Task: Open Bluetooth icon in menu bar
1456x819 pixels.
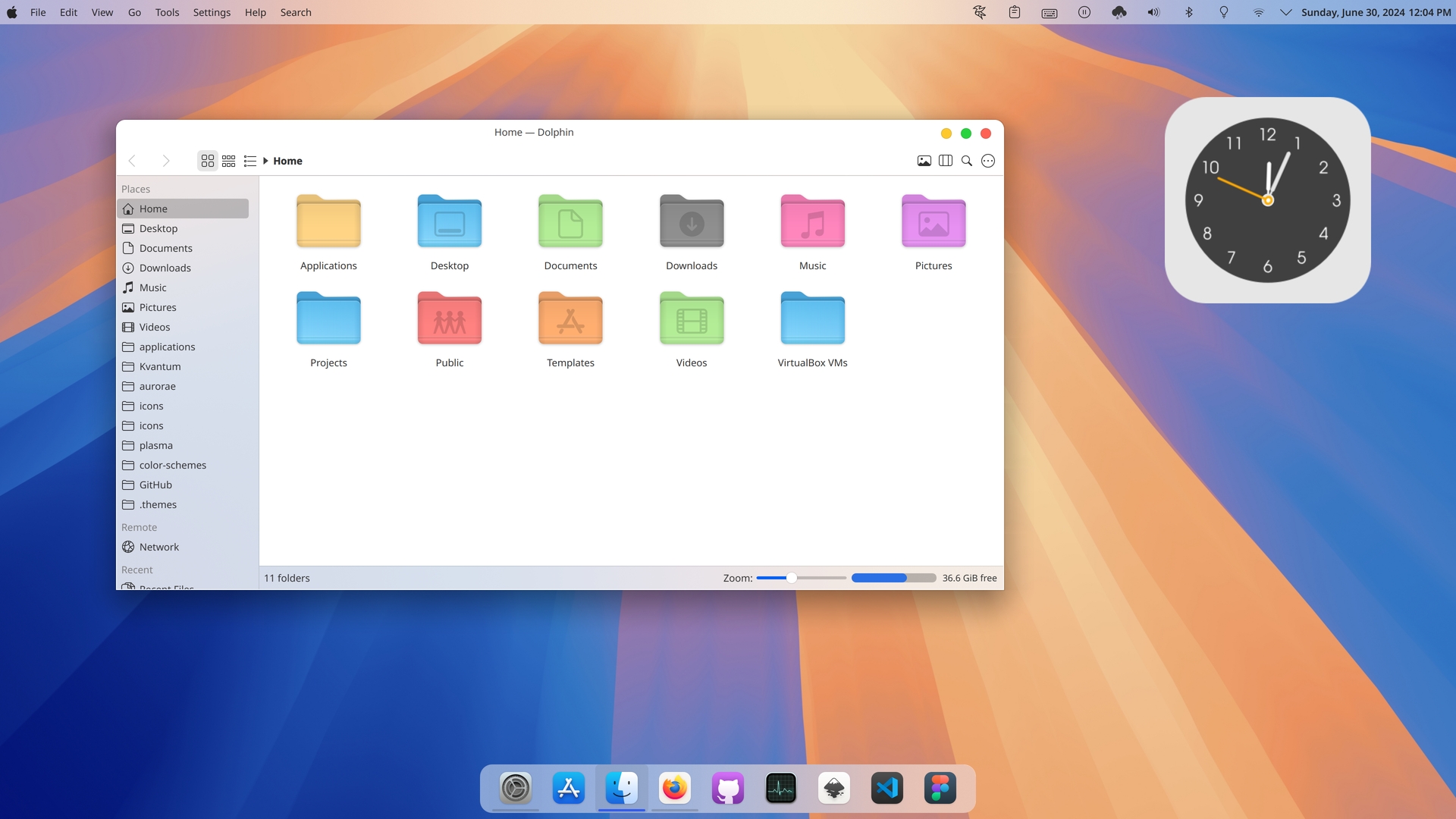Action: [1188, 12]
